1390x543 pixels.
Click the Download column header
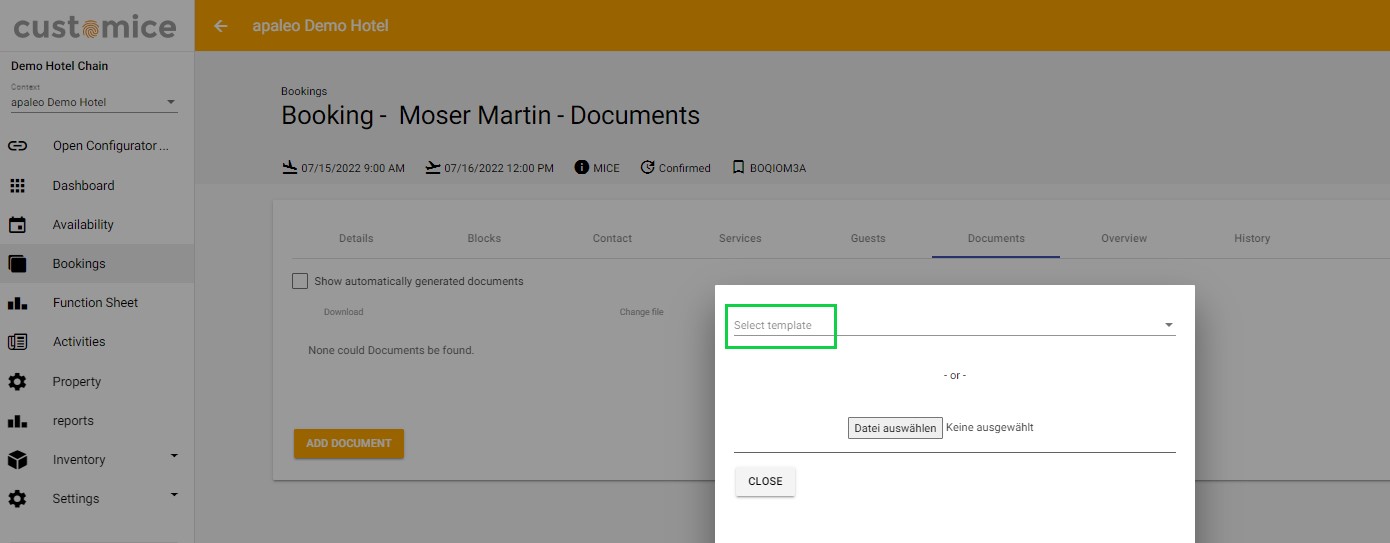(343, 312)
